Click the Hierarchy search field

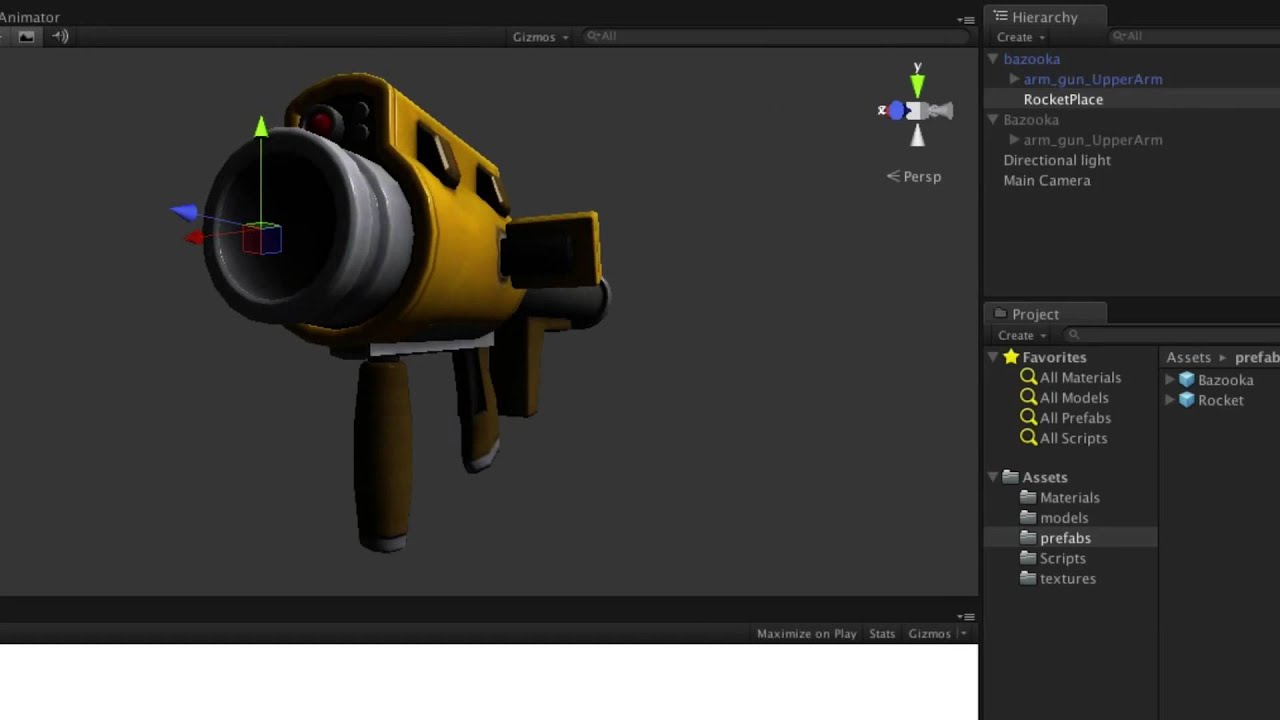click(x=1195, y=36)
